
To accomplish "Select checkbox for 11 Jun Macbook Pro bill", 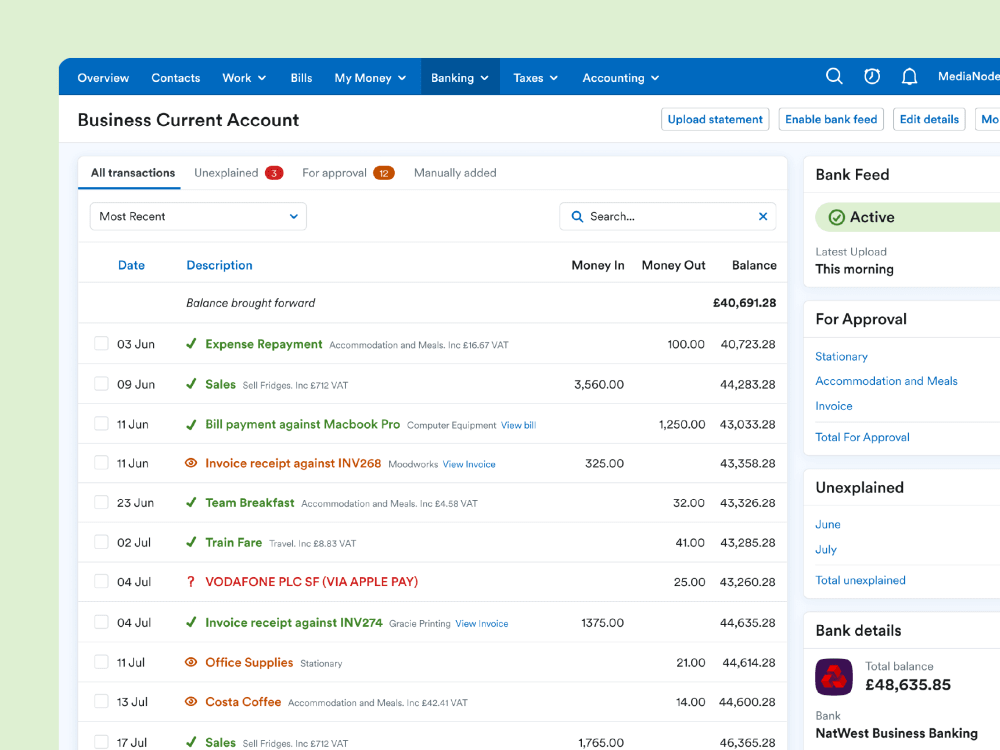I will pyautogui.click(x=101, y=424).
